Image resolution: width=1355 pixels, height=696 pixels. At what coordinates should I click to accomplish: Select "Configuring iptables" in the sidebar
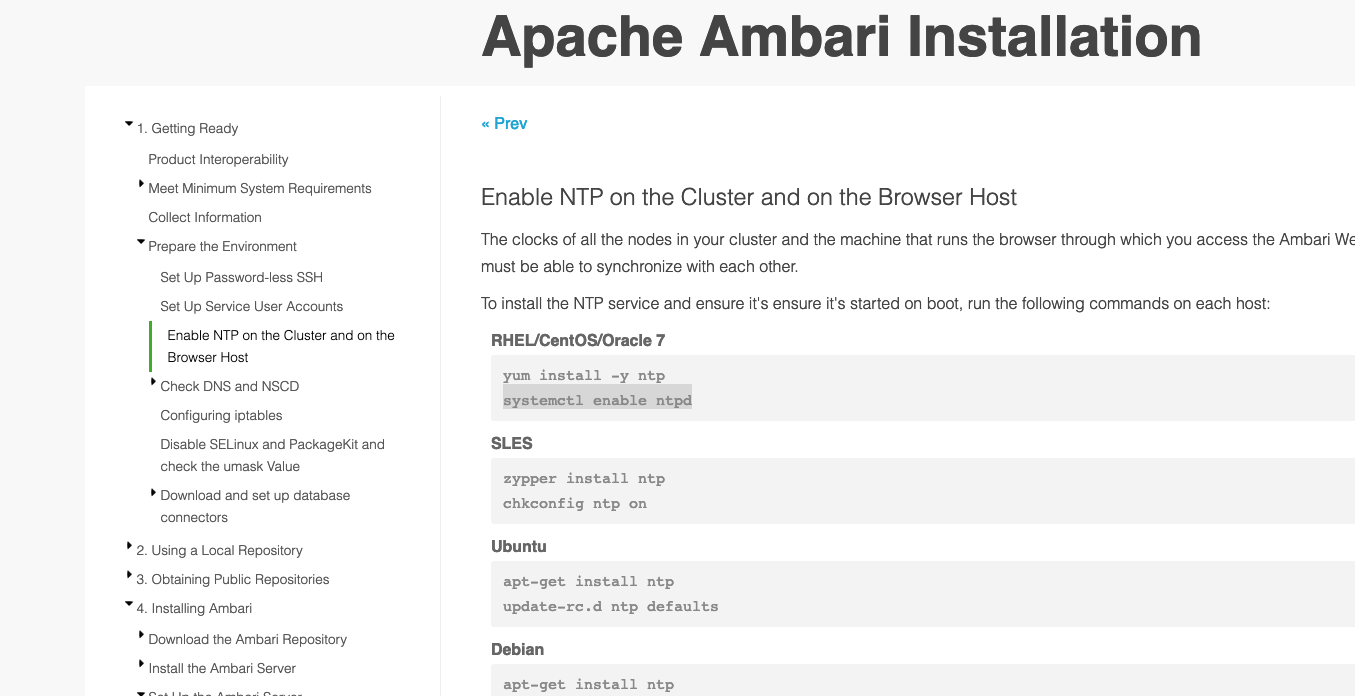point(221,415)
